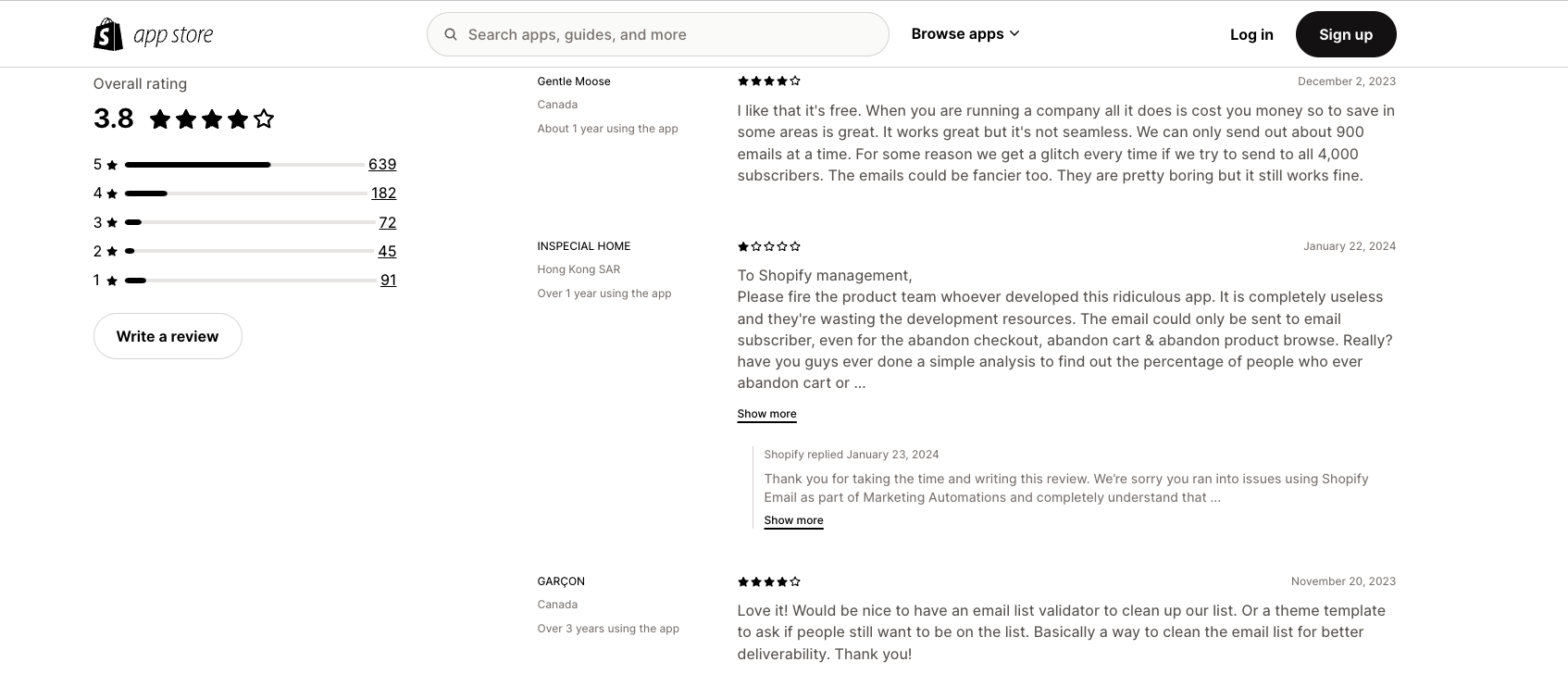Open the 72 three-star reviews link

[x=387, y=222]
